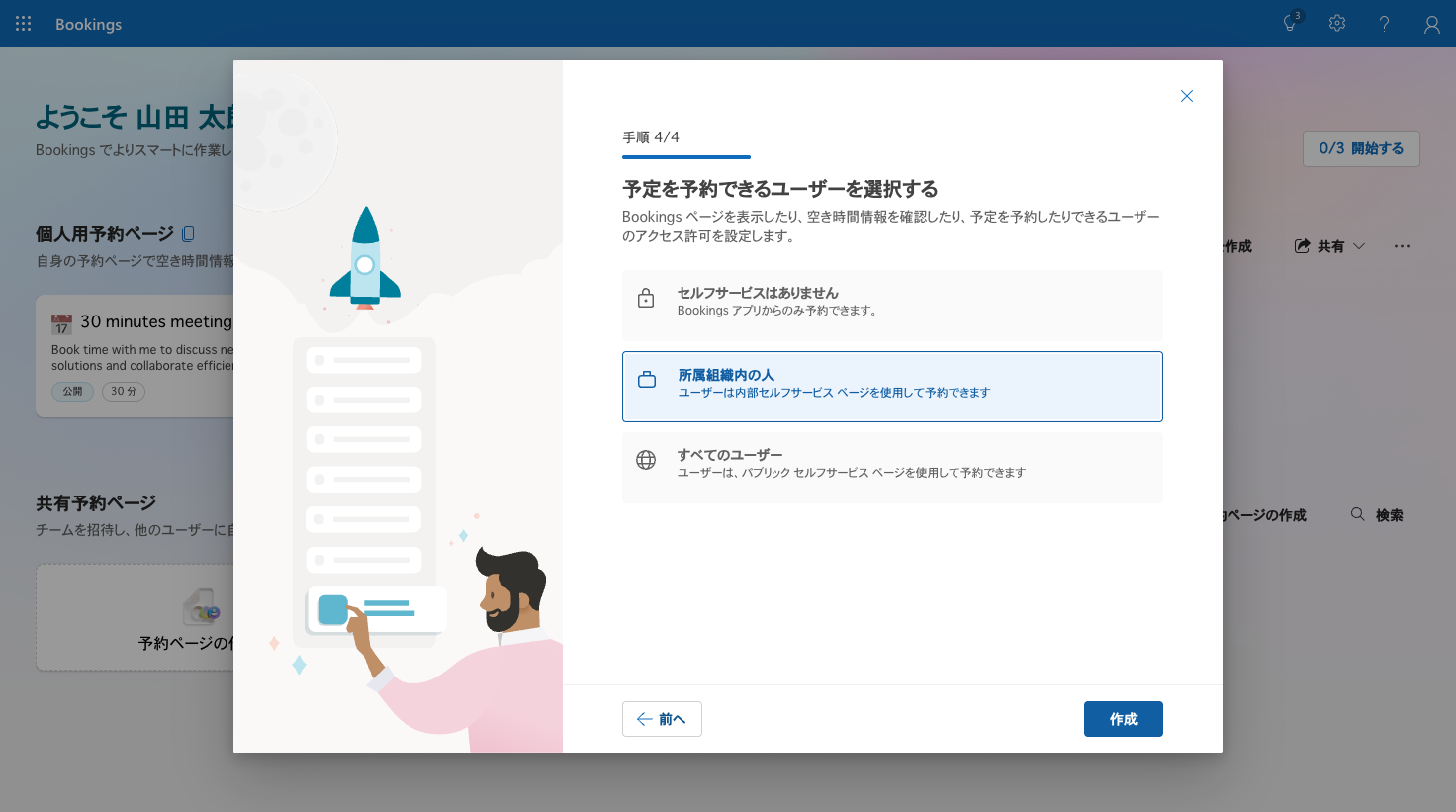The width and height of the screenshot is (1456, 812).
Task: Select セルフサービスはありません option
Action: (892, 306)
